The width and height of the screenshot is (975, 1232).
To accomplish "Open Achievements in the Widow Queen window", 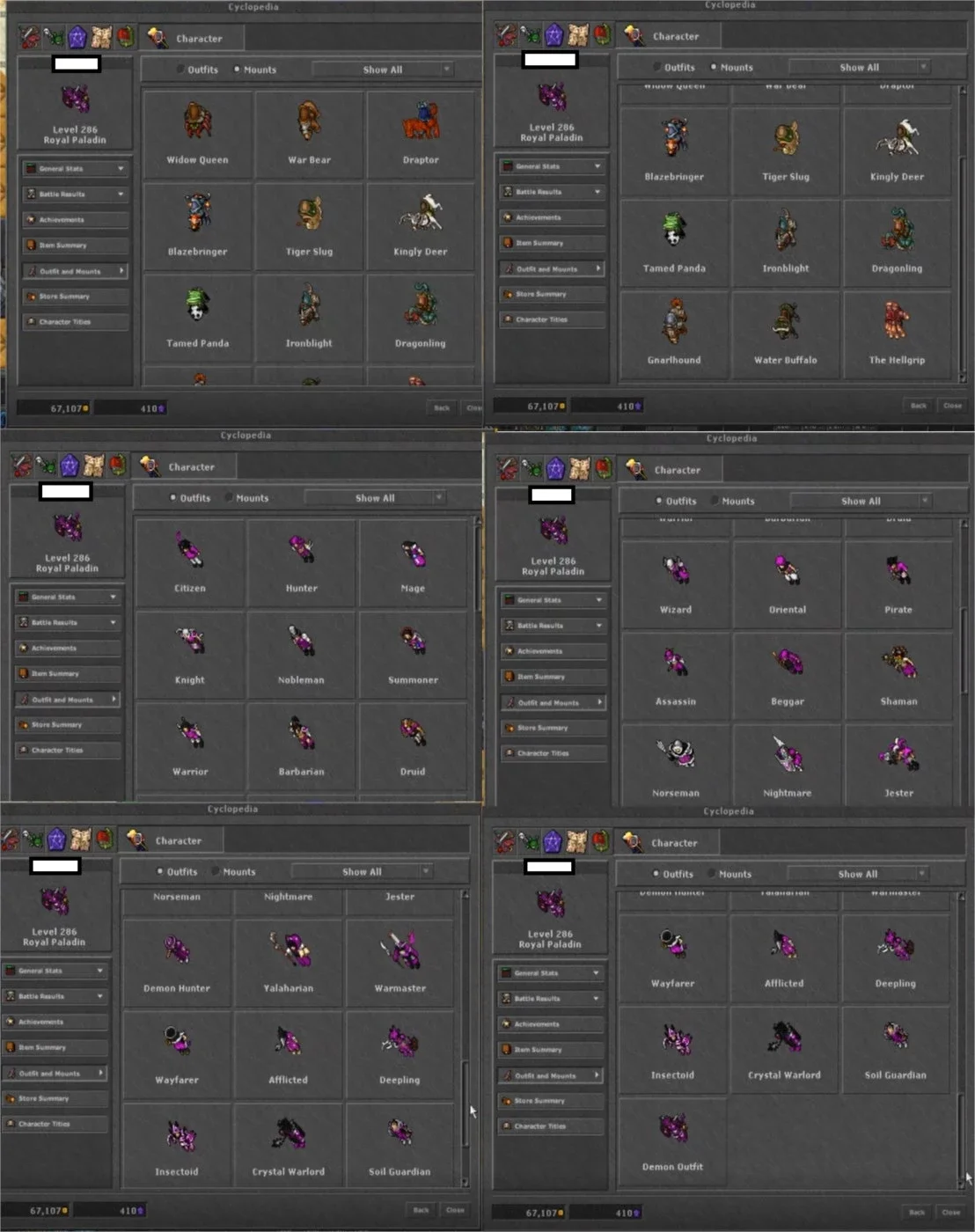I will (75, 219).
